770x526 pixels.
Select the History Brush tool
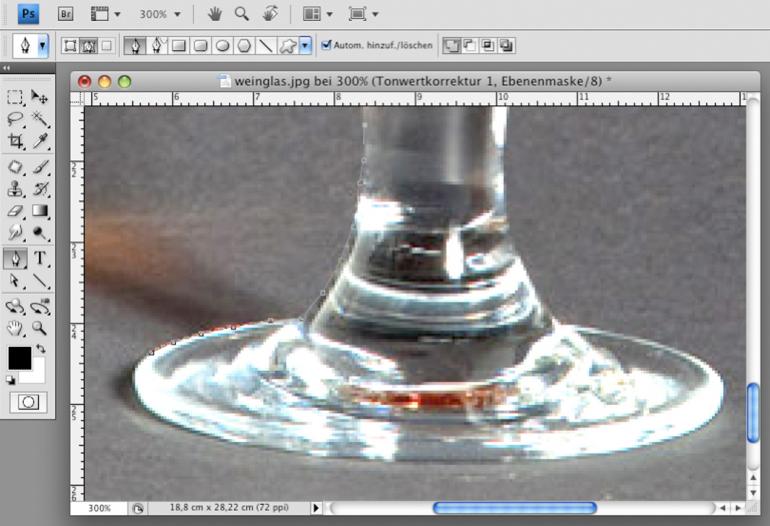40,189
